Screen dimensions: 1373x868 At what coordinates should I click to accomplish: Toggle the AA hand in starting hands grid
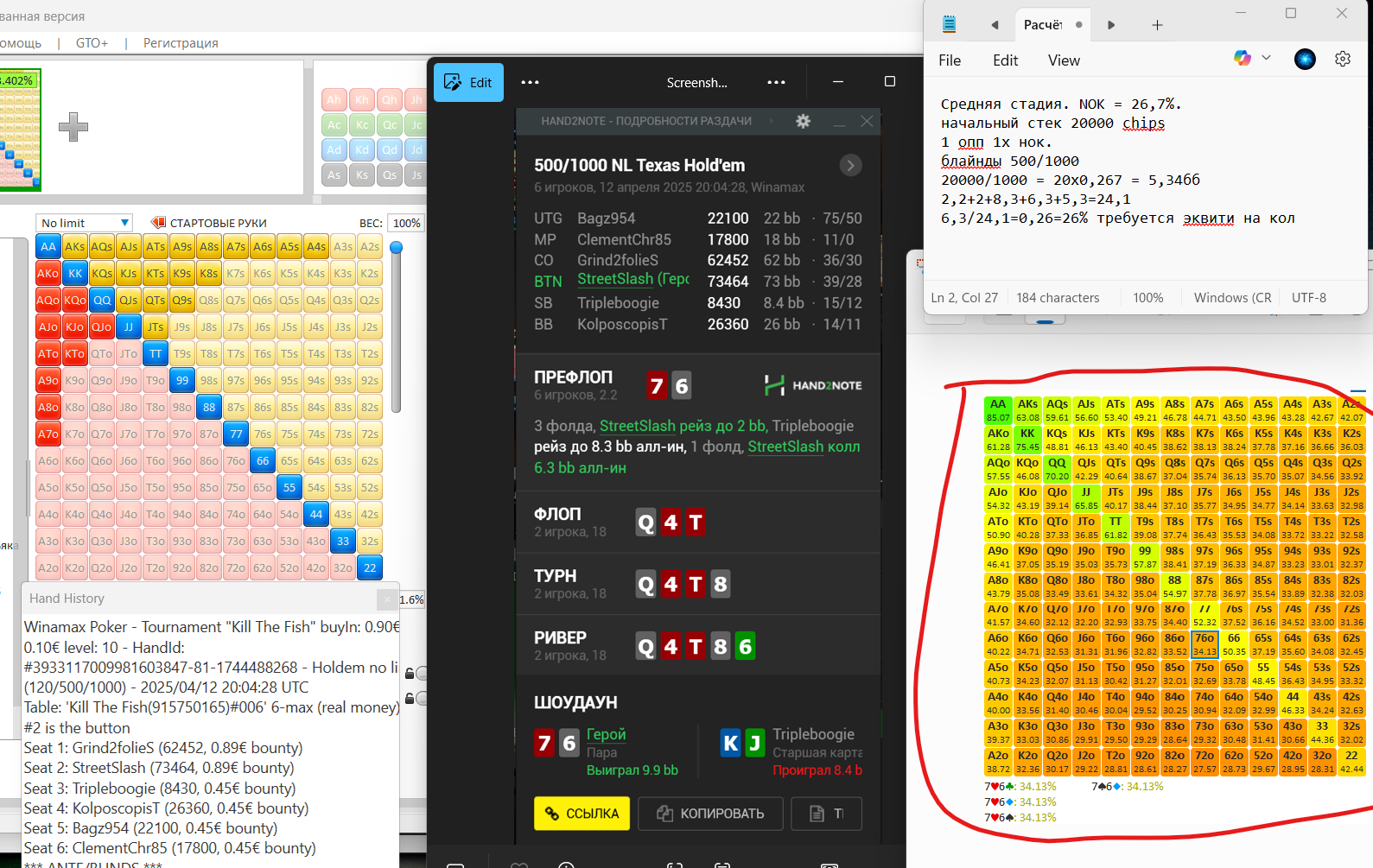(x=48, y=247)
